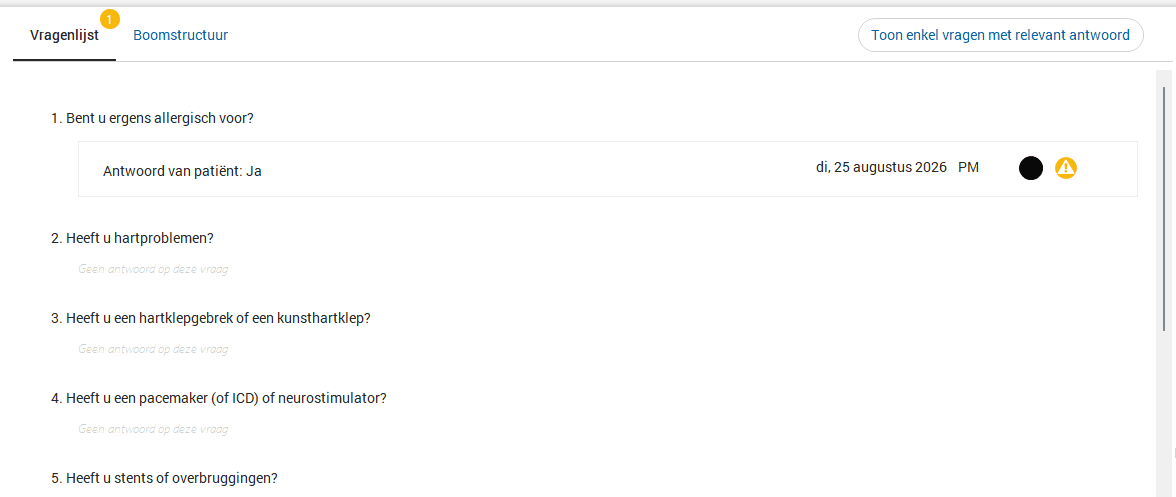
Task: Click the scrollbar track below the thumb
Action: pyautogui.click(x=1163, y=414)
